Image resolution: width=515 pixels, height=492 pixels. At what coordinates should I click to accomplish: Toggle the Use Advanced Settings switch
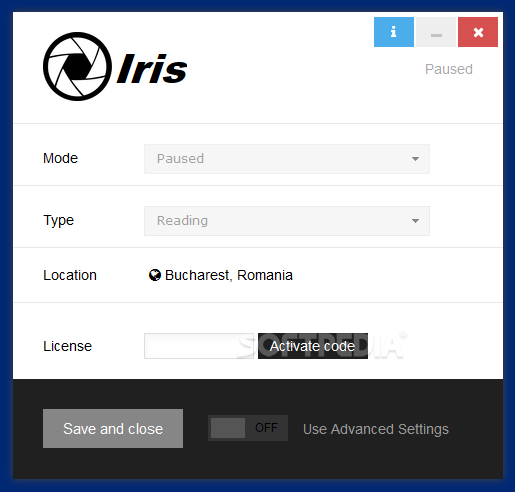[x=248, y=428]
